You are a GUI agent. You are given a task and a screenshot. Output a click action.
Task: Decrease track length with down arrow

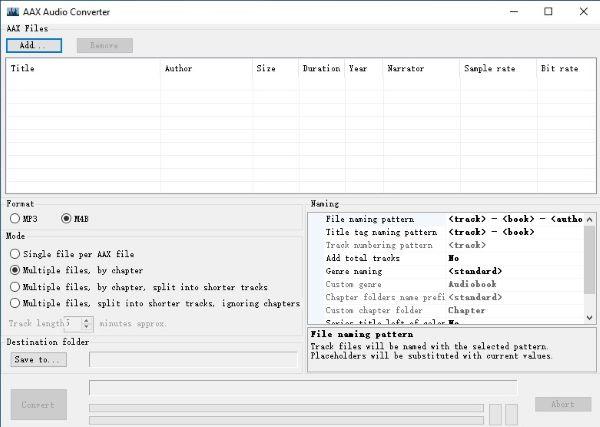87,327
